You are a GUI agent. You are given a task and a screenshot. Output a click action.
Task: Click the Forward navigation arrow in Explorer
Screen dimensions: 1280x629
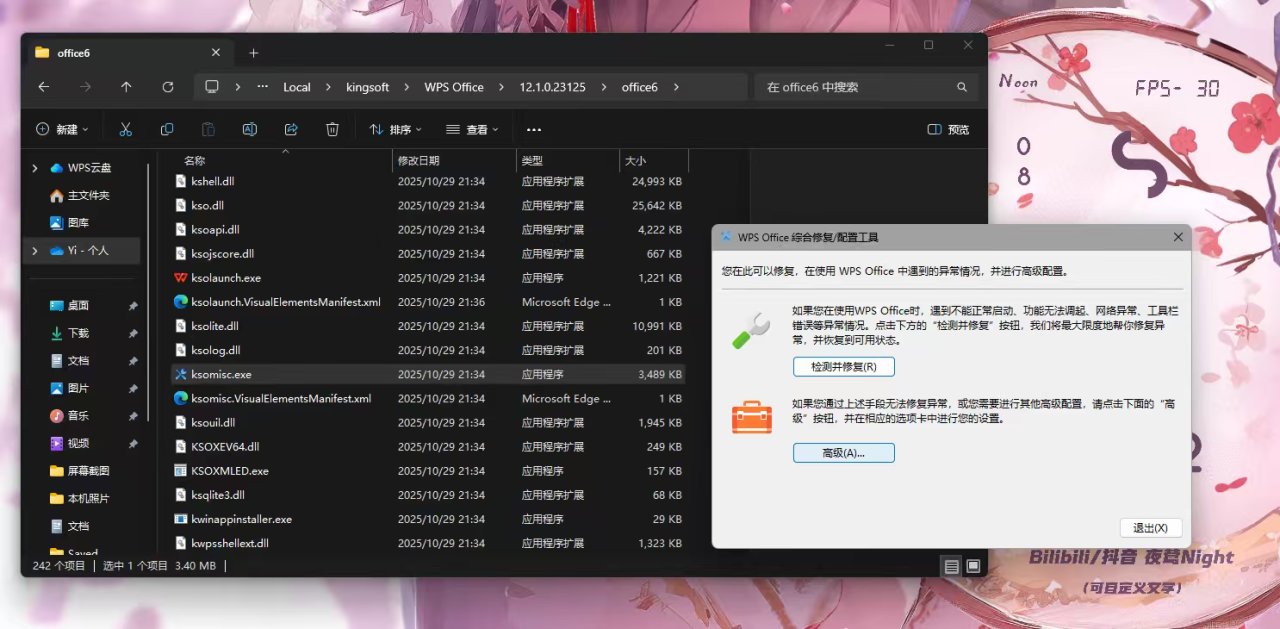coord(85,87)
